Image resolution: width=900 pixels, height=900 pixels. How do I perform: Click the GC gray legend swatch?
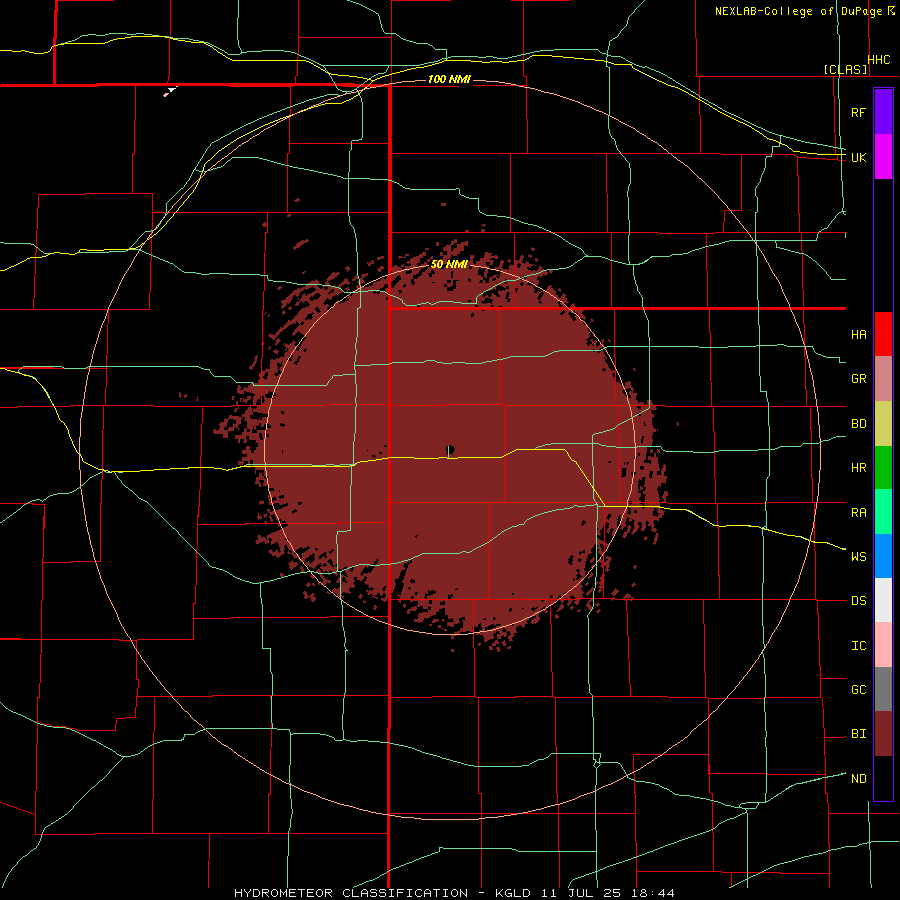click(883, 689)
